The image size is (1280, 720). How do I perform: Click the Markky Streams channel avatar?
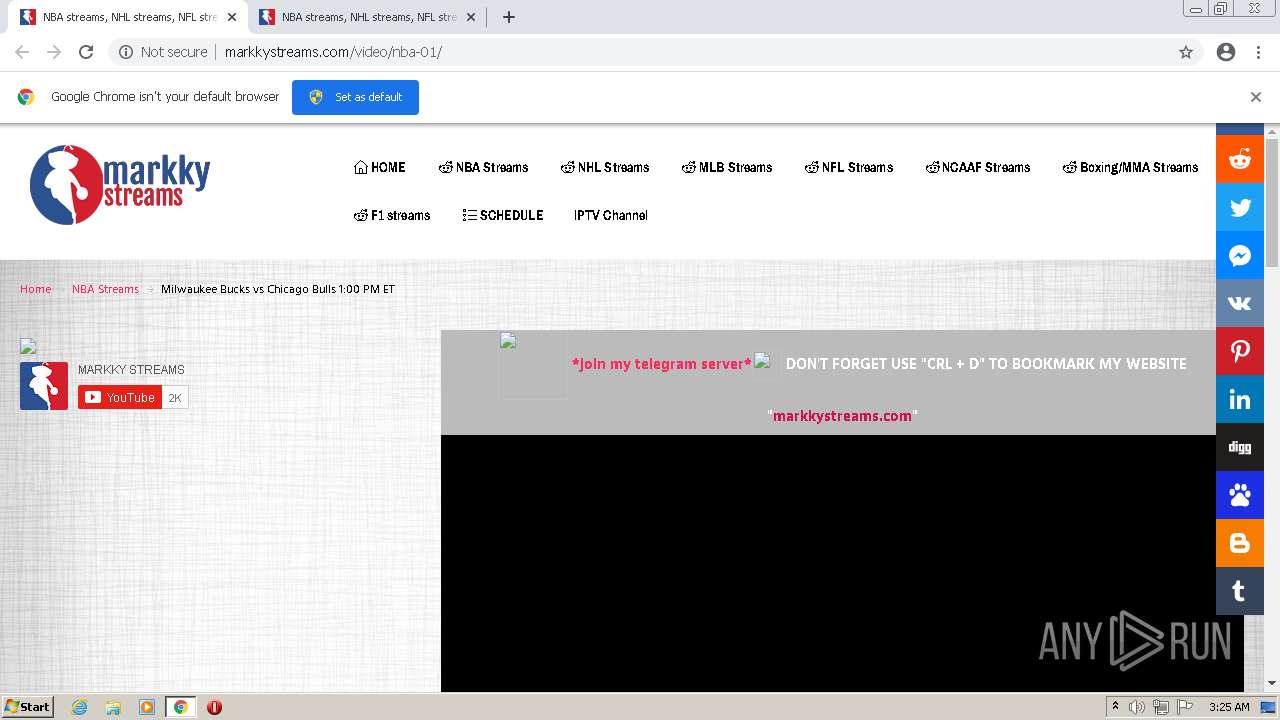pyautogui.click(x=44, y=386)
